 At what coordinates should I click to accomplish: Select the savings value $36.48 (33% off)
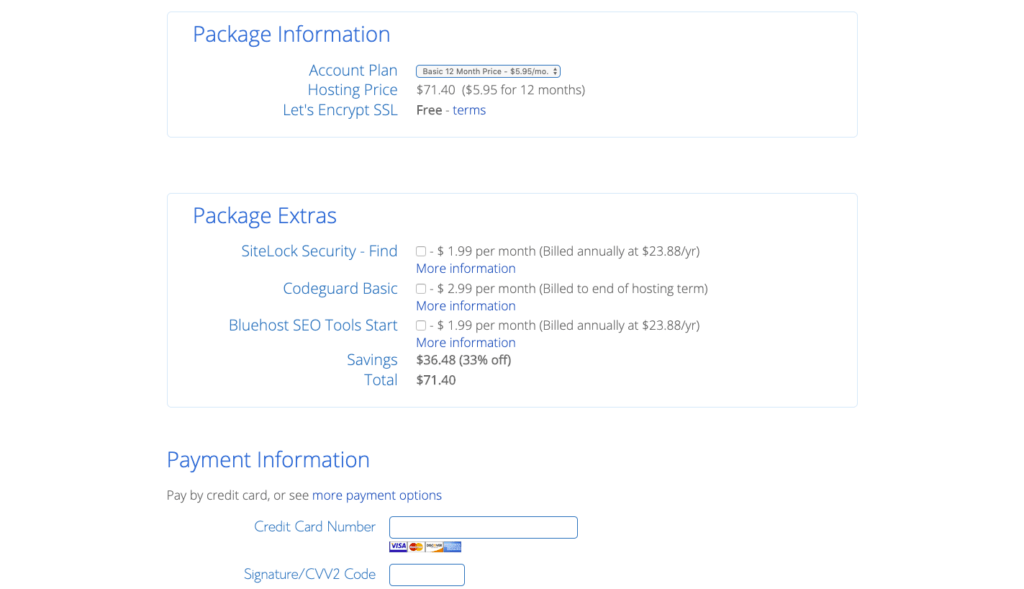pos(464,360)
